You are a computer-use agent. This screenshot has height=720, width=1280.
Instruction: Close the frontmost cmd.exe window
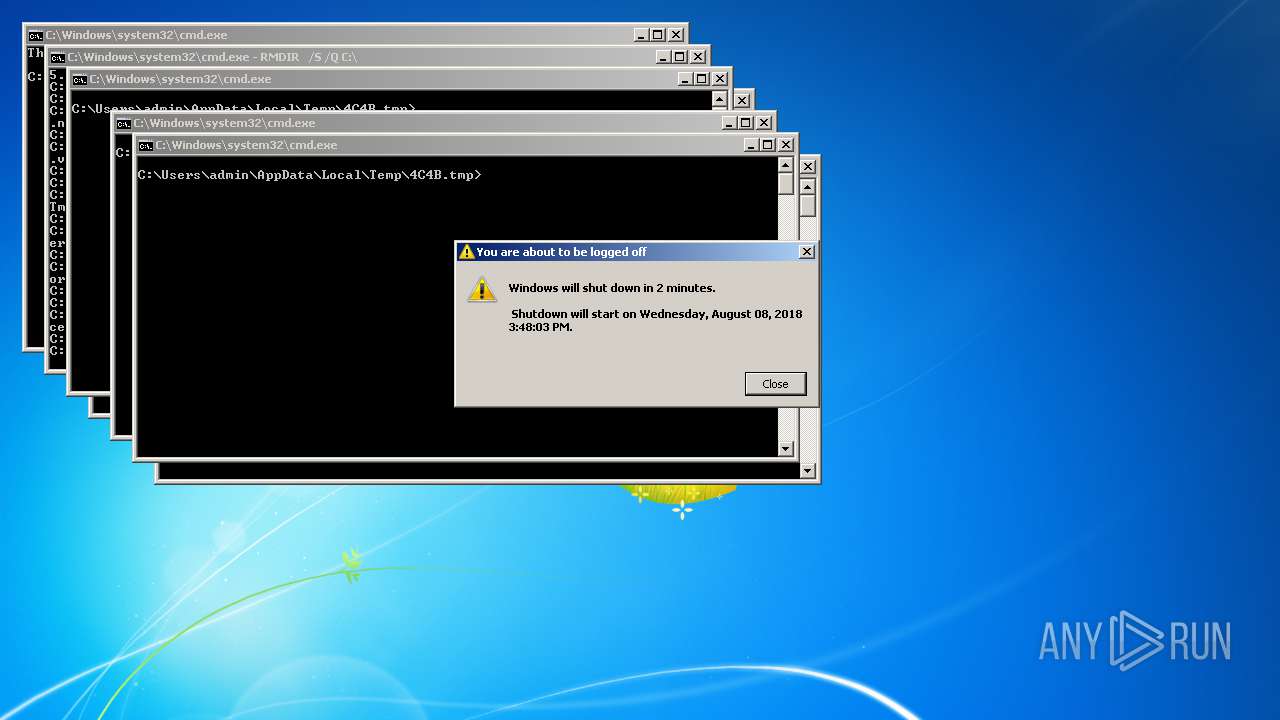point(786,145)
